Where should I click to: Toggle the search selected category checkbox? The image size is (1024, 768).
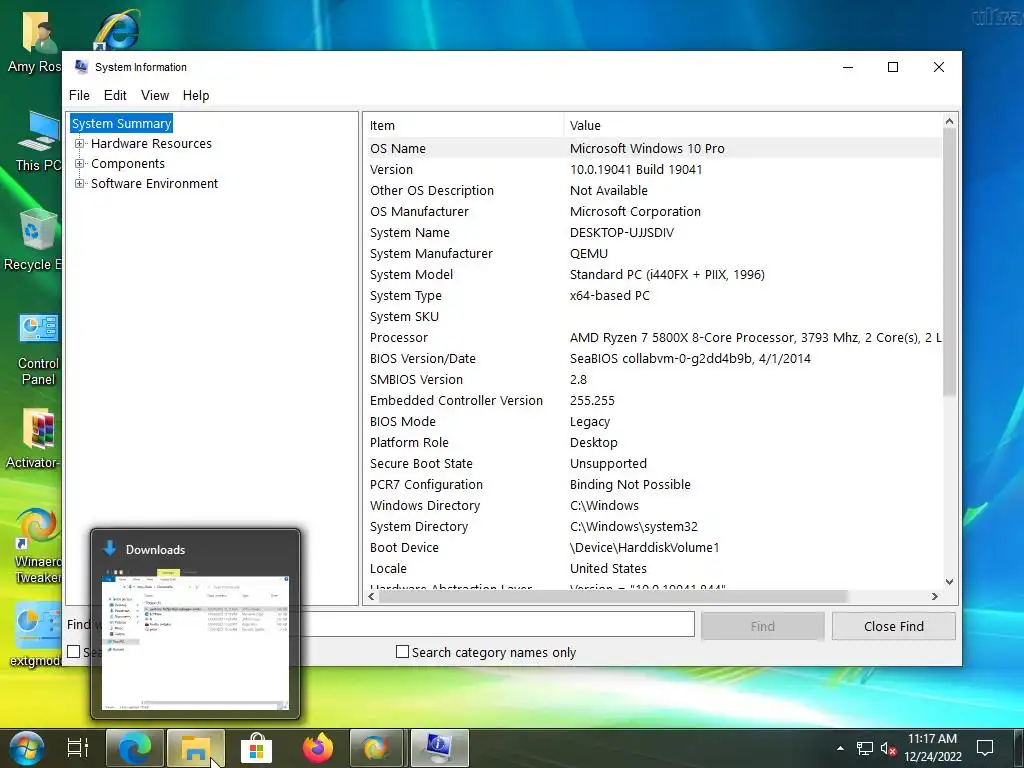[74, 652]
